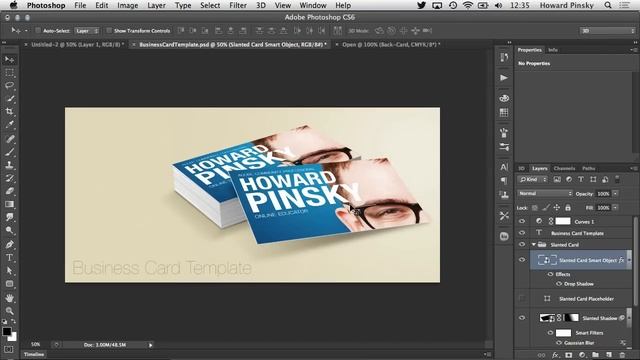The image size is (640, 360).
Task: Hide the Curves 1 layer
Action: [x=522, y=221]
